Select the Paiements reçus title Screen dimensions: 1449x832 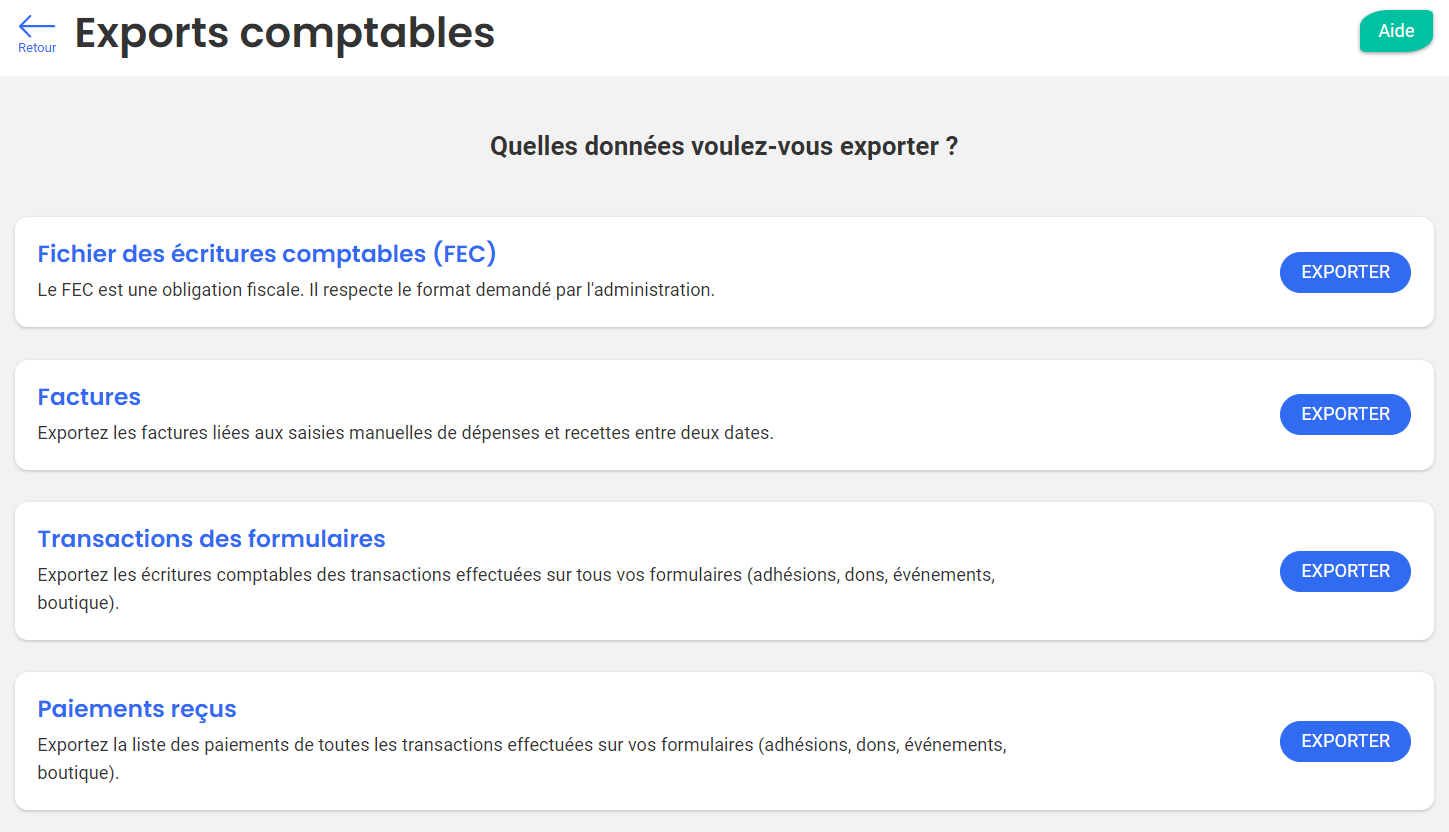[137, 709]
